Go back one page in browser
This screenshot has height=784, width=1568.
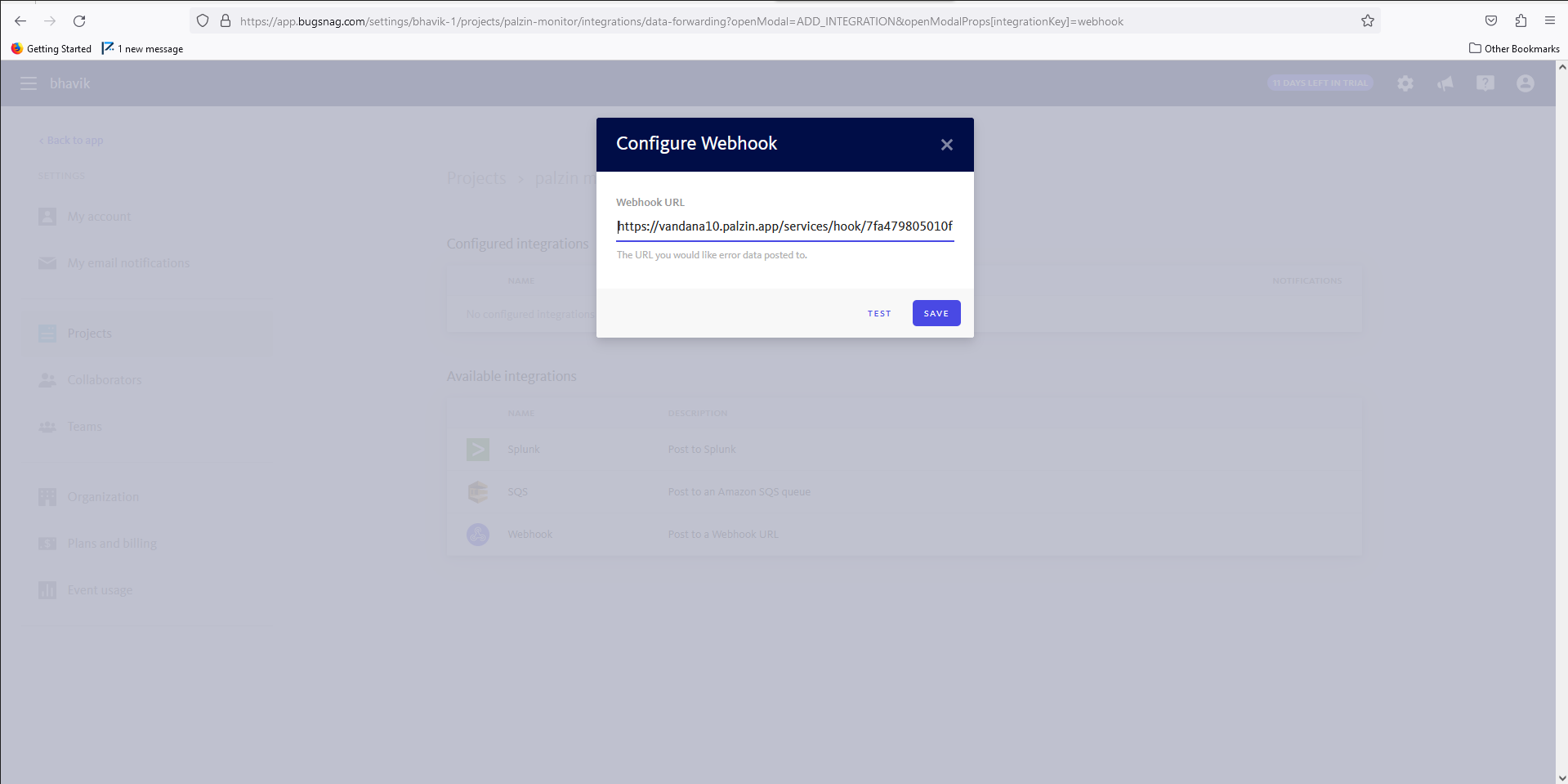pyautogui.click(x=20, y=21)
